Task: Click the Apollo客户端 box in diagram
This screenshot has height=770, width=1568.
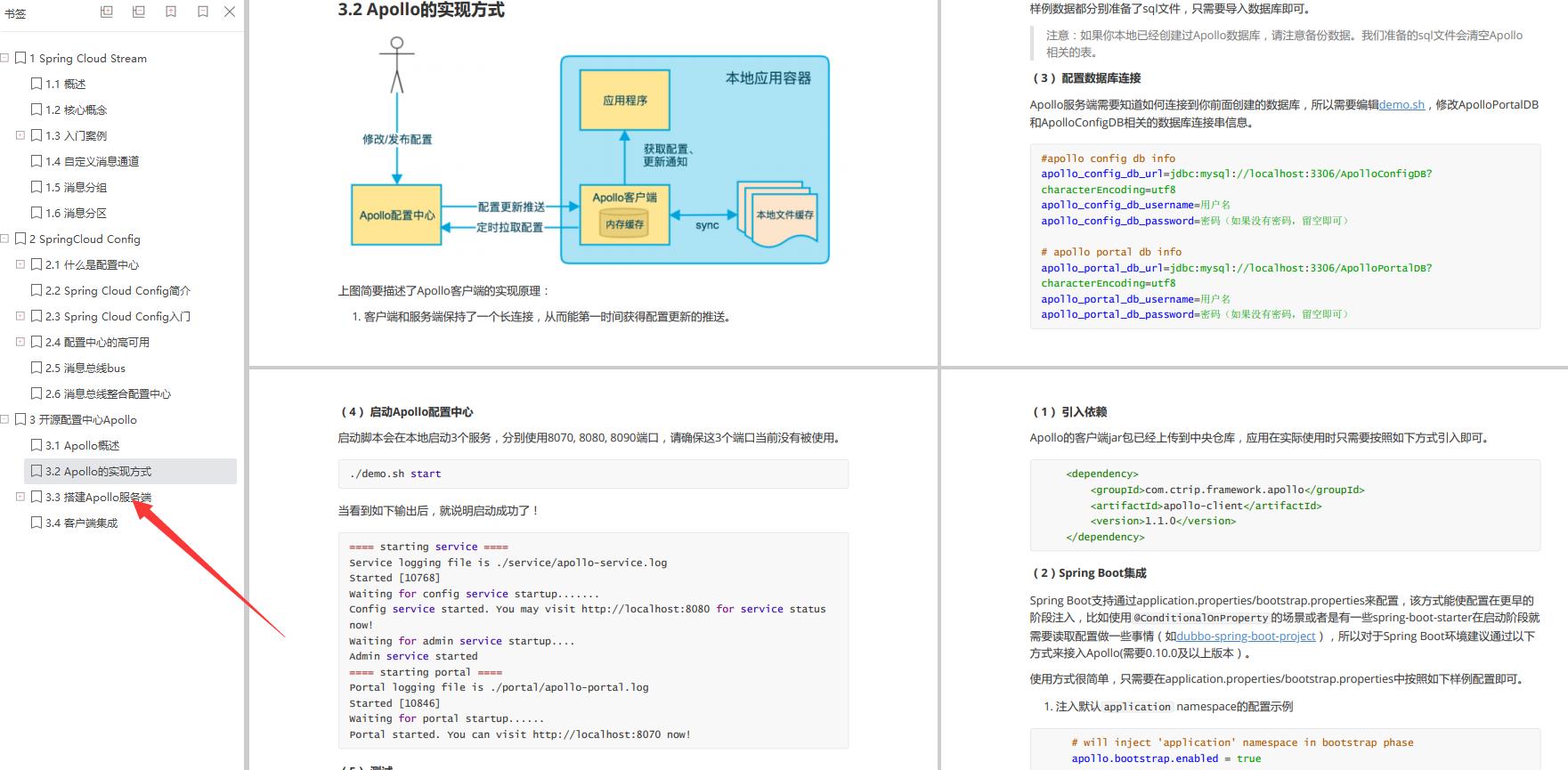Action: [624, 214]
